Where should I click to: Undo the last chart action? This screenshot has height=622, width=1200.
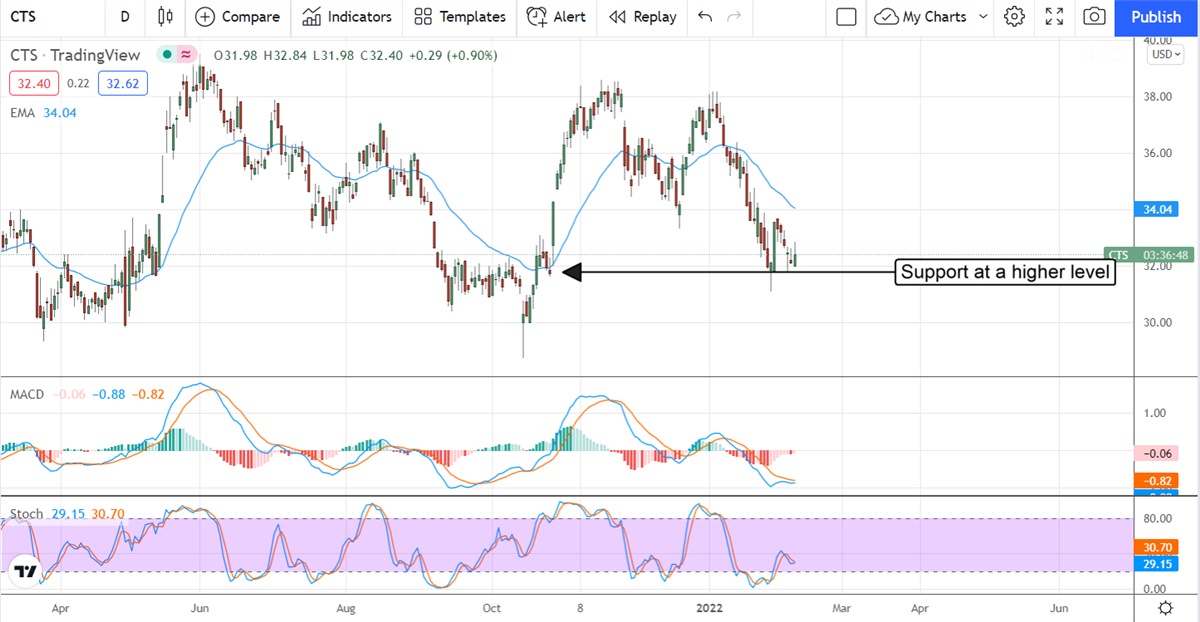point(705,17)
